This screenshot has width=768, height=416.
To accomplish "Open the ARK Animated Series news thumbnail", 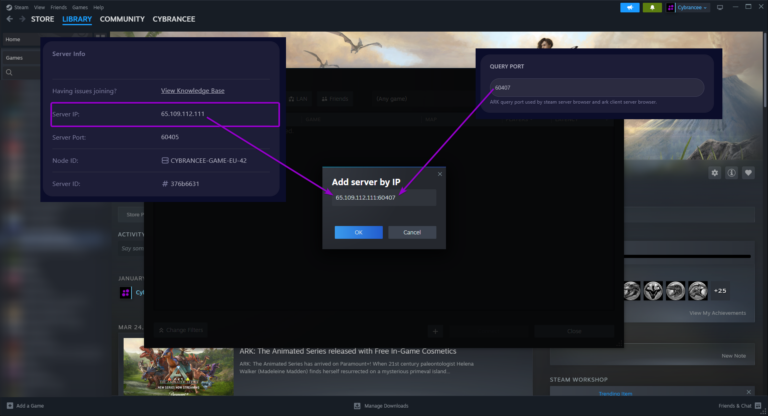I will 178,367.
